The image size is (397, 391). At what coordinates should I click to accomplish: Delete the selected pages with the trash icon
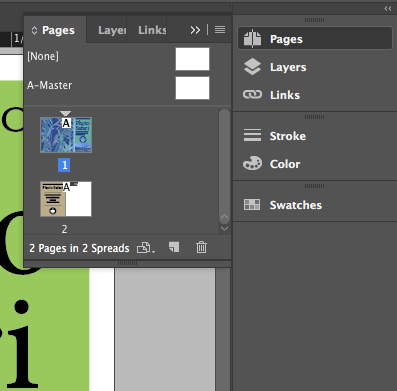click(201, 247)
